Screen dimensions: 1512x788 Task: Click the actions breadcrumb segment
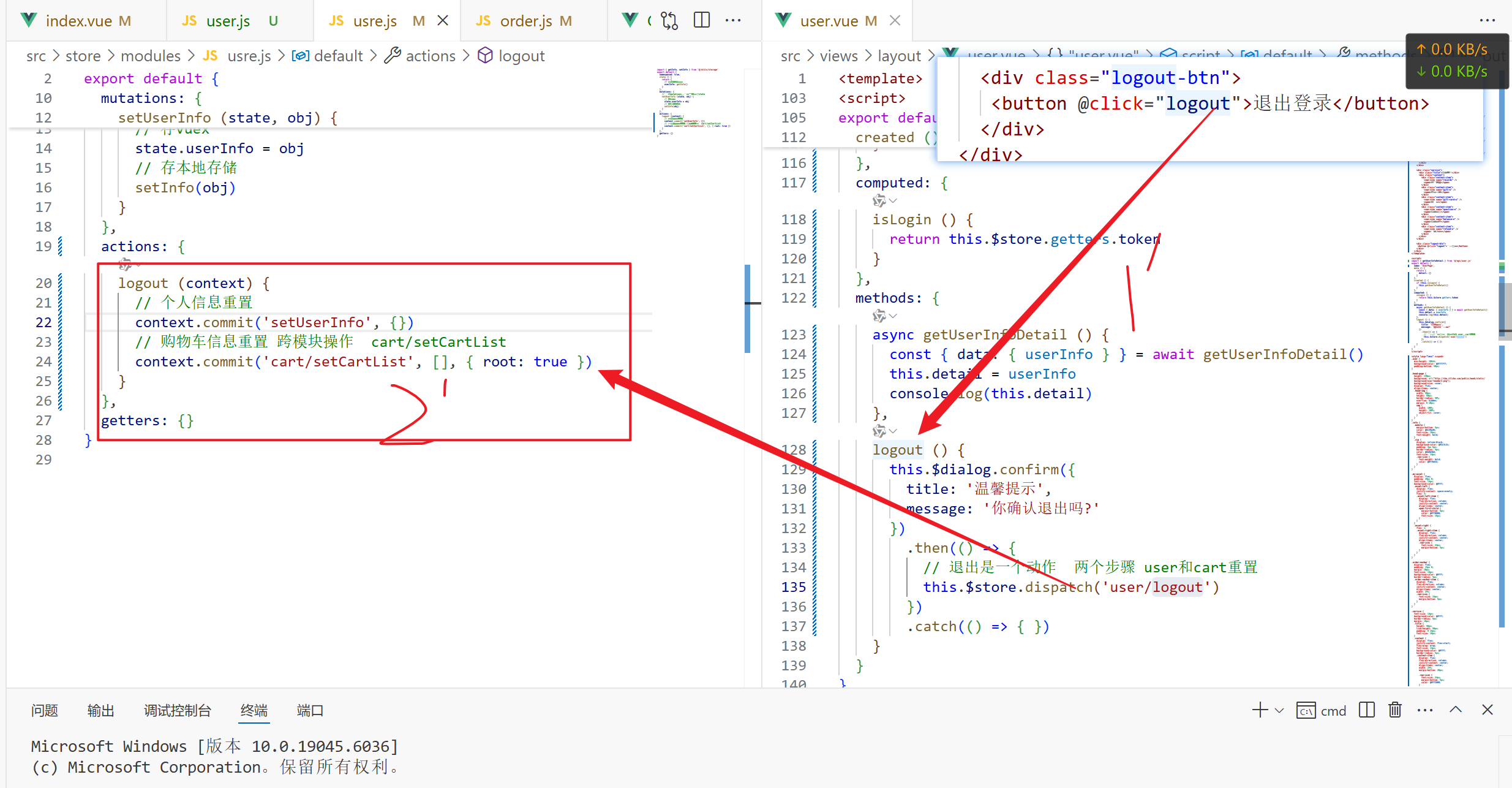(x=431, y=56)
